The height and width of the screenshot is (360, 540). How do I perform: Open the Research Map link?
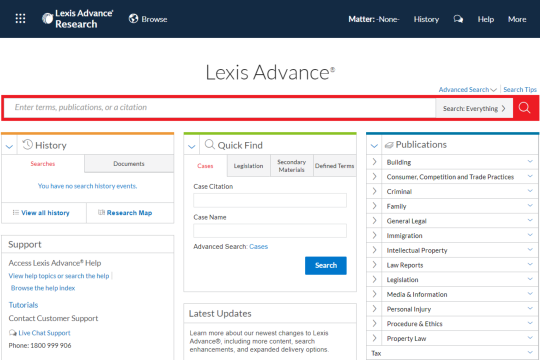(x=129, y=213)
